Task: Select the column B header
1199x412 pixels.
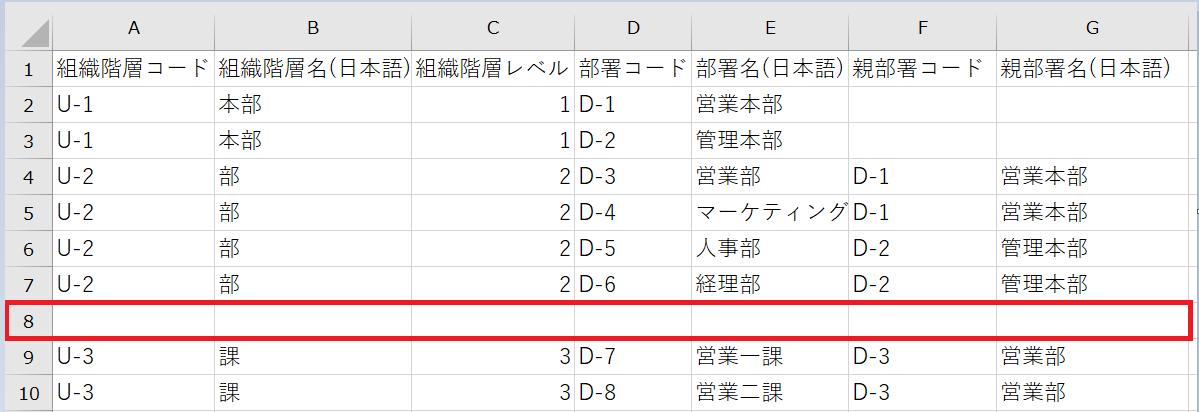Action: [312, 30]
